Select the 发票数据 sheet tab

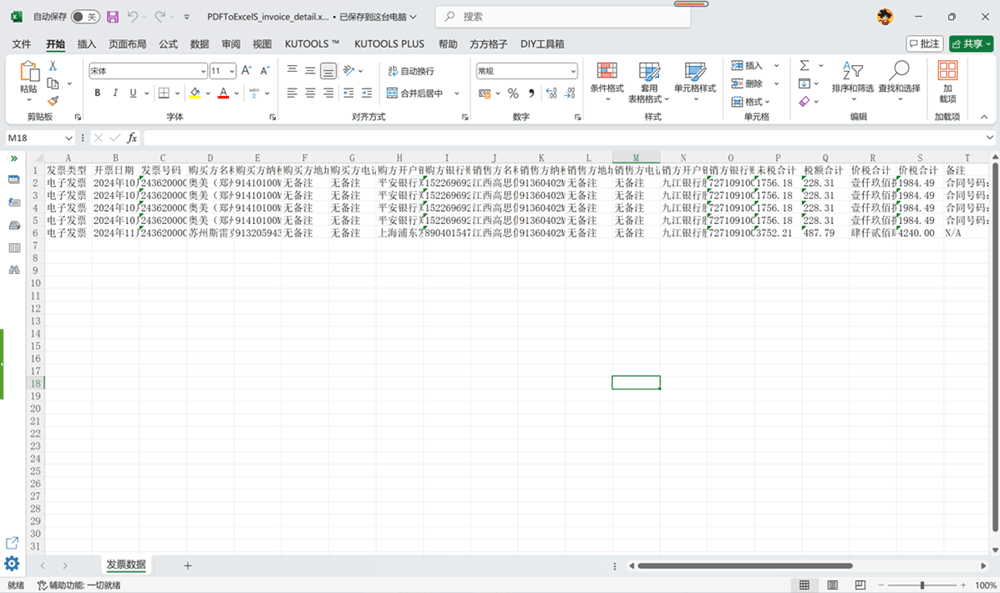pyautogui.click(x=126, y=564)
